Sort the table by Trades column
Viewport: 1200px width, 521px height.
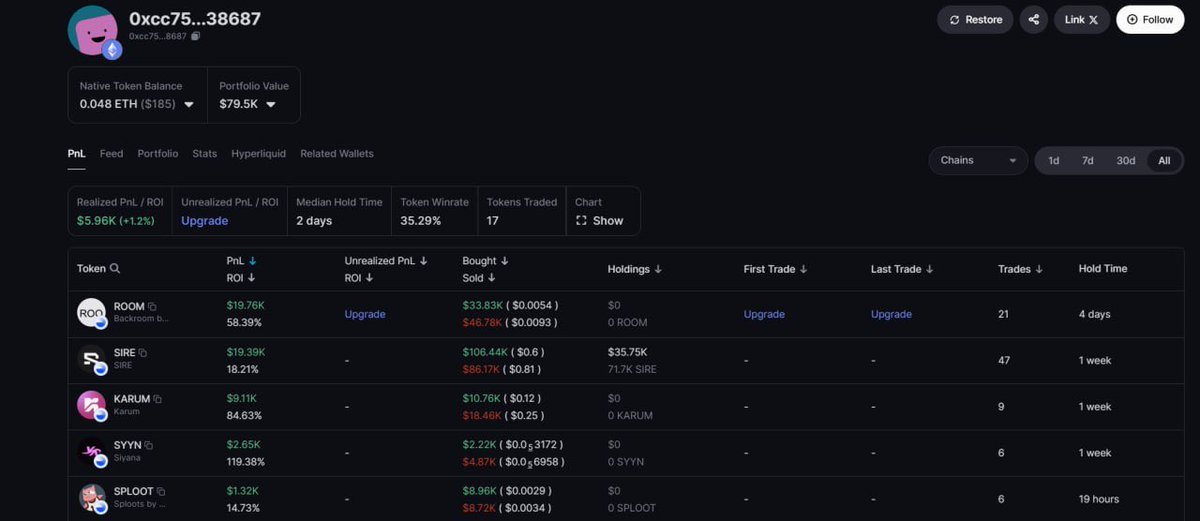pos(1020,269)
